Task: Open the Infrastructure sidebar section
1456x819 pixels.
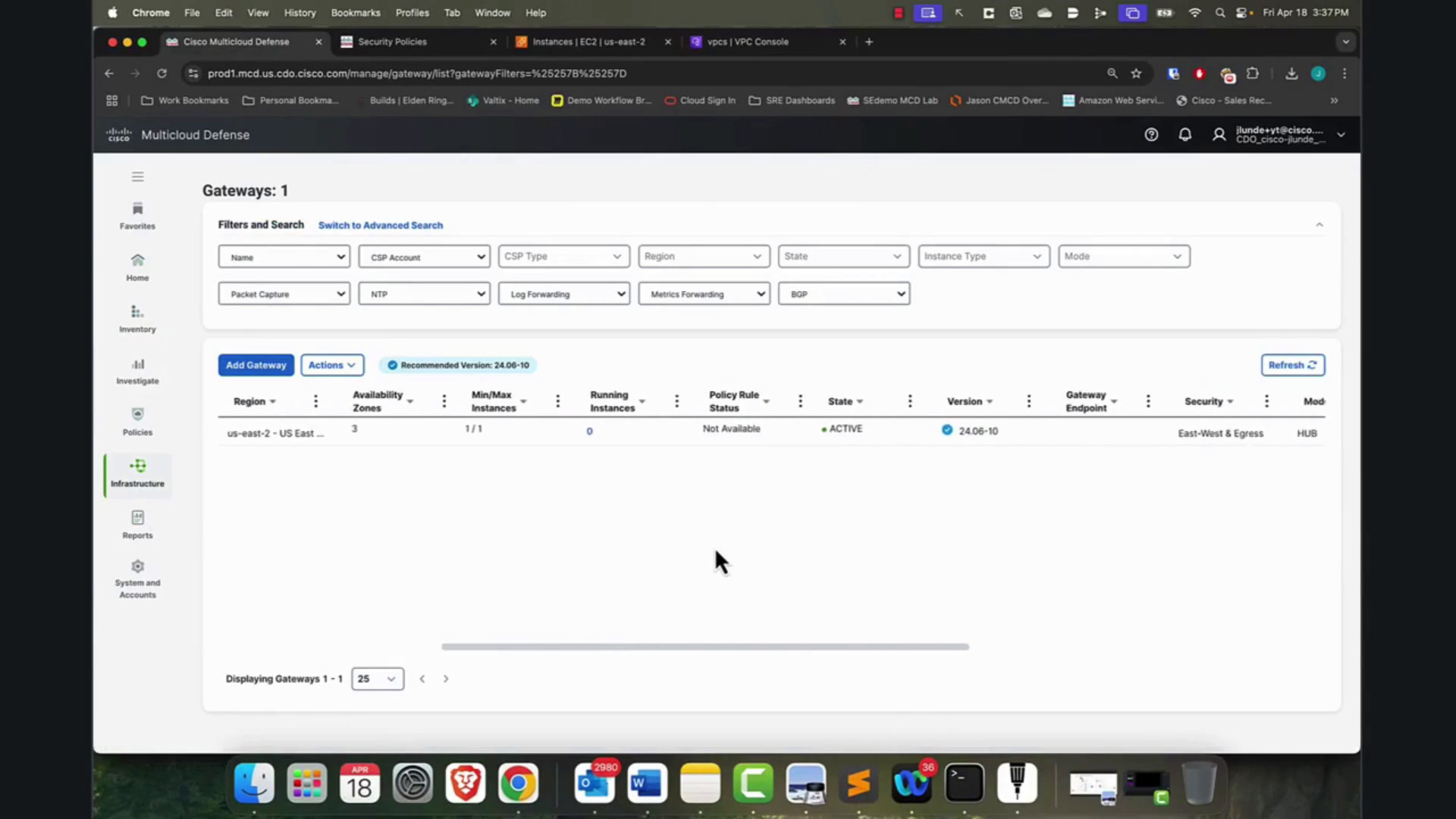Action: 137,474
